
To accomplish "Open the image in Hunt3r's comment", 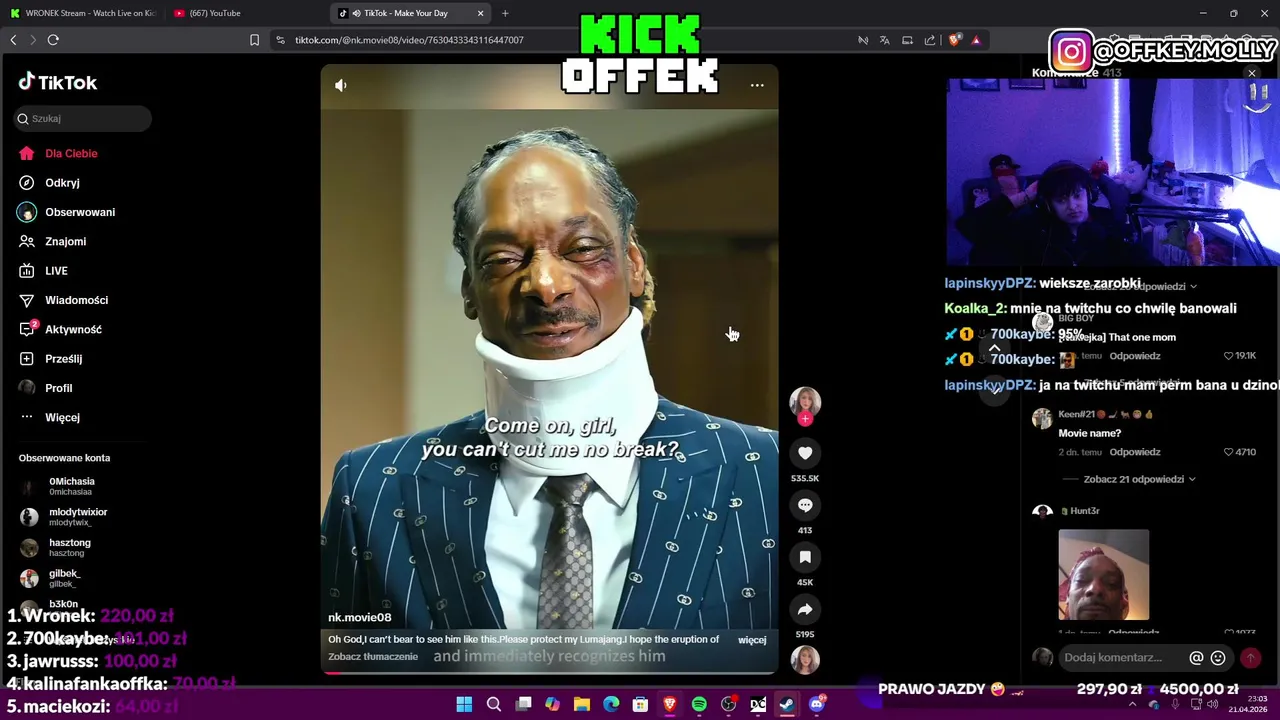I will (x=1104, y=575).
